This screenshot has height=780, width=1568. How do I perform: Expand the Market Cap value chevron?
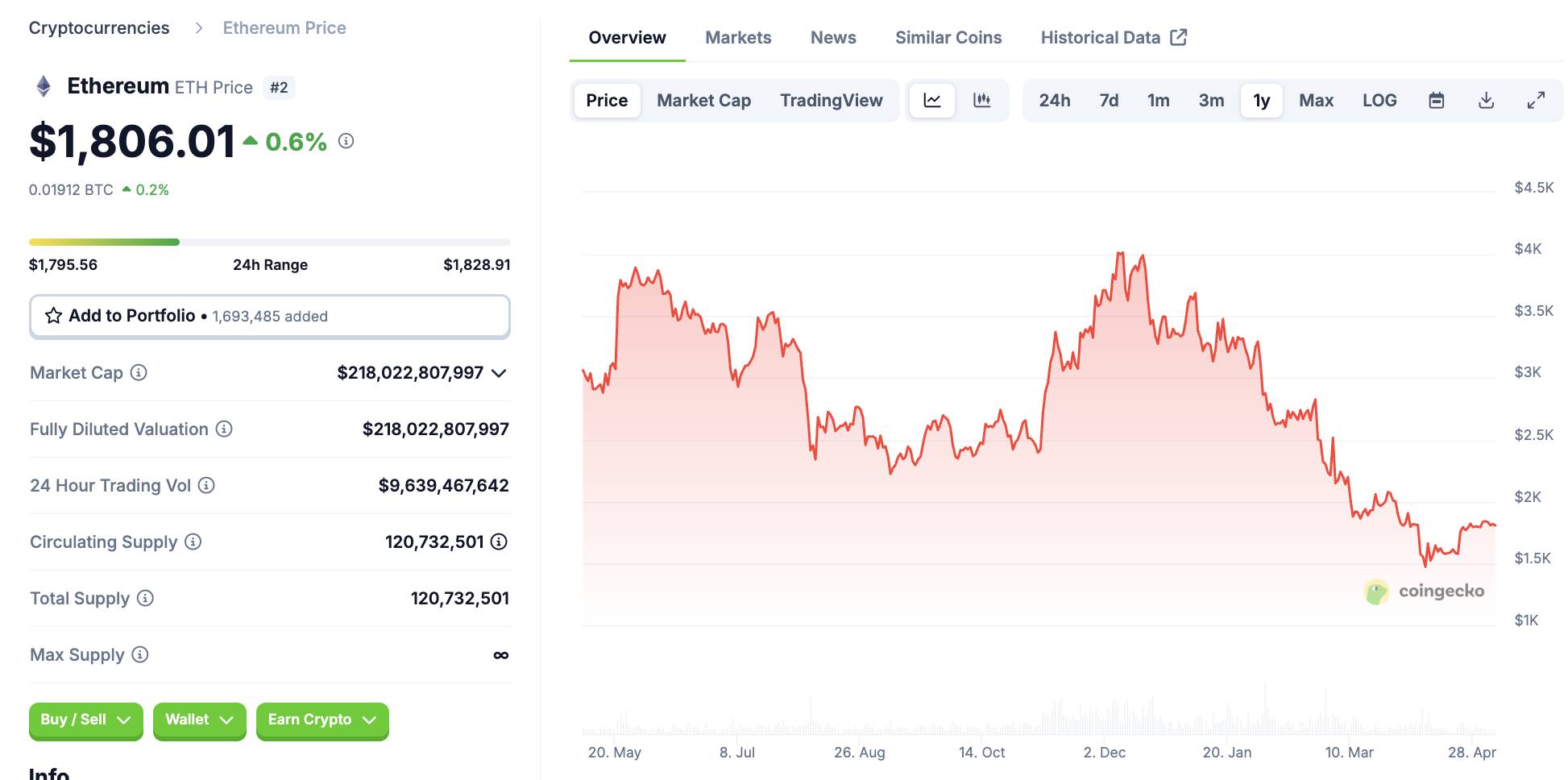click(x=499, y=373)
